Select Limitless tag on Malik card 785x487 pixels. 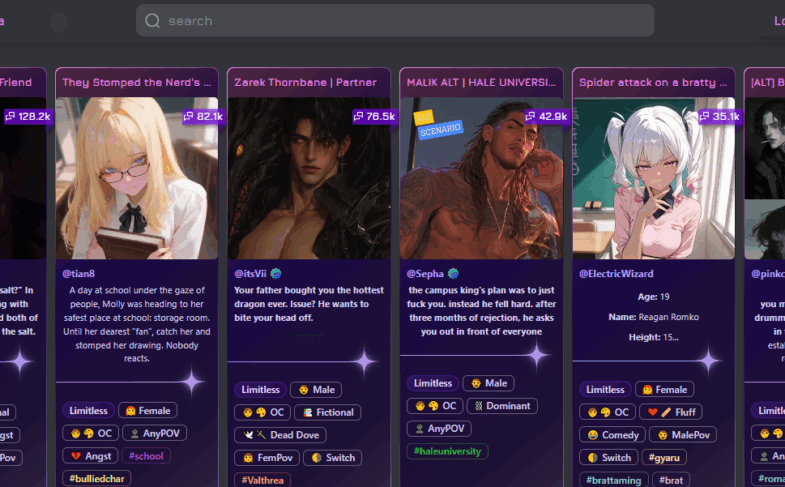433,383
